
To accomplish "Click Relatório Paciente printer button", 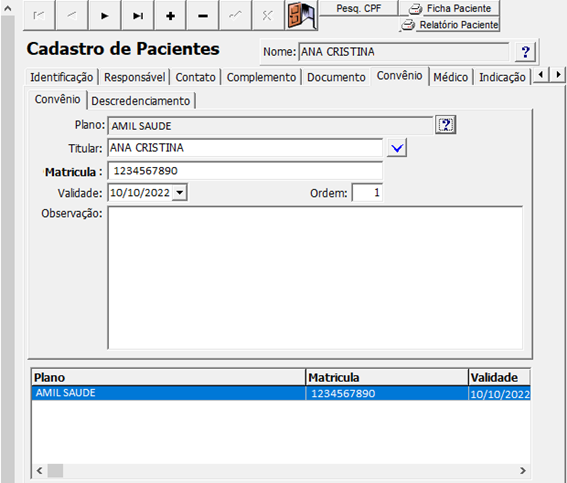I will click(450, 24).
